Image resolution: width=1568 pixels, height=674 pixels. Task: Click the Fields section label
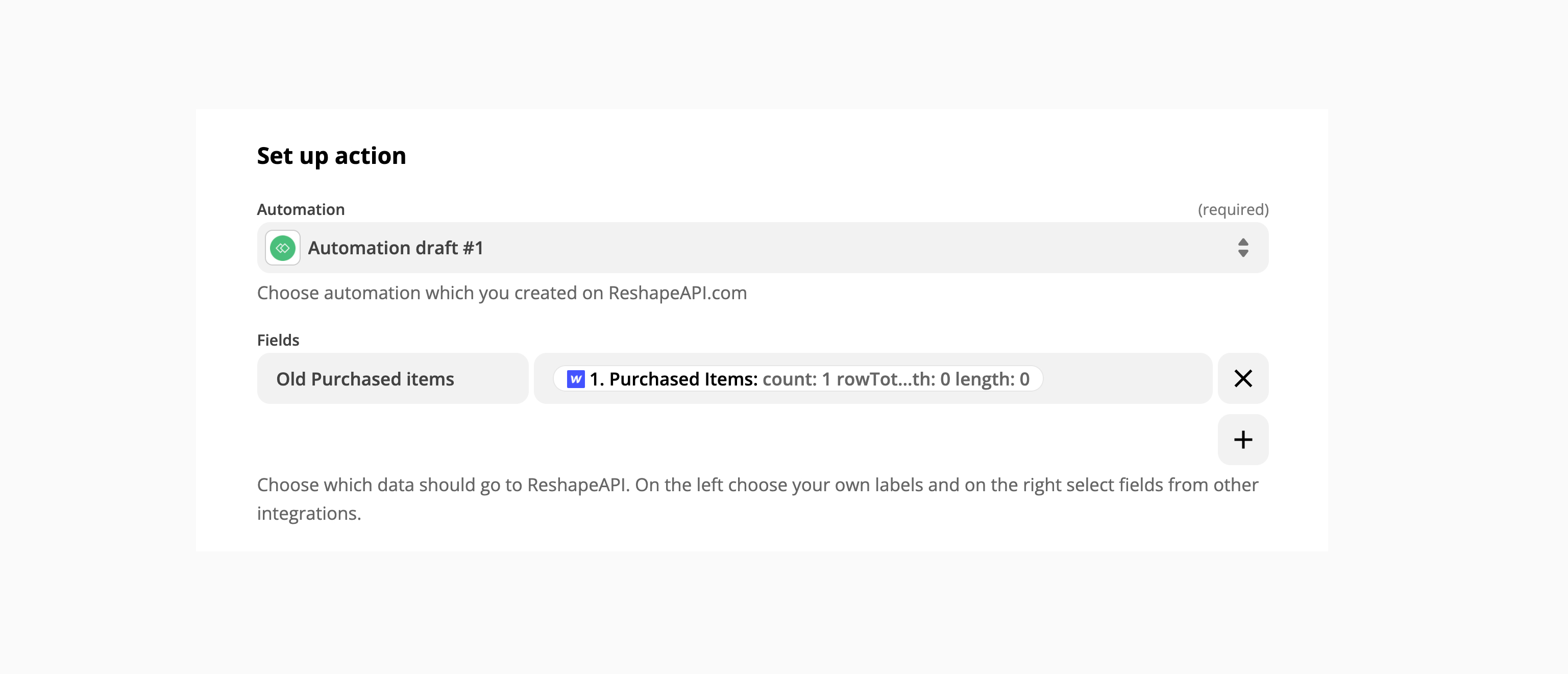coord(278,340)
